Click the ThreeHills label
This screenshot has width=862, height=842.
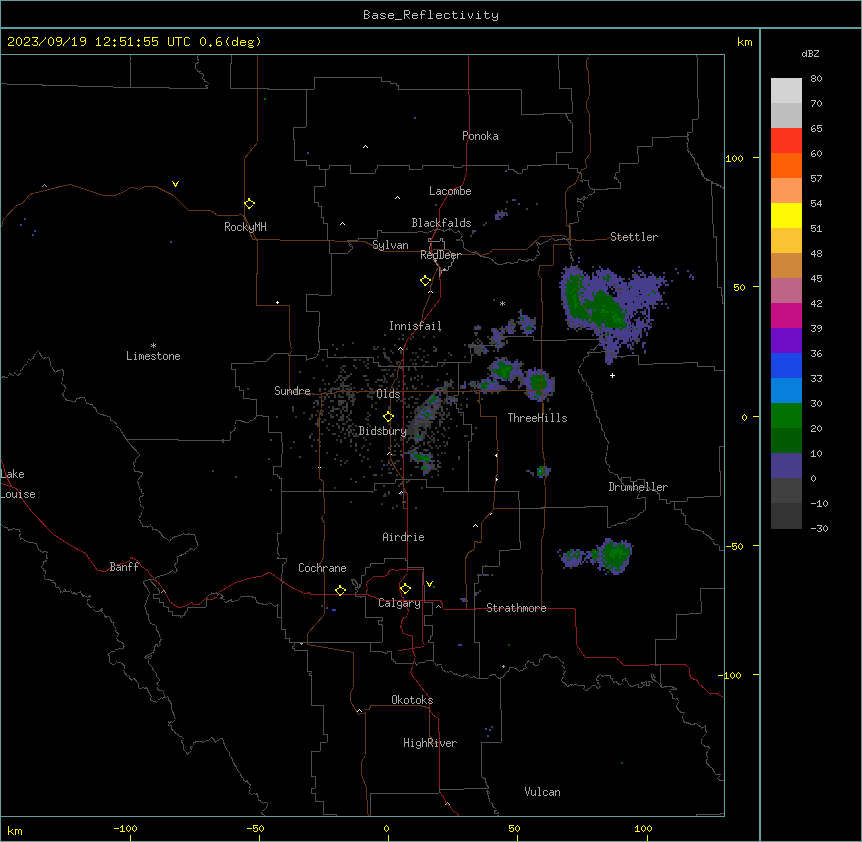click(x=538, y=418)
